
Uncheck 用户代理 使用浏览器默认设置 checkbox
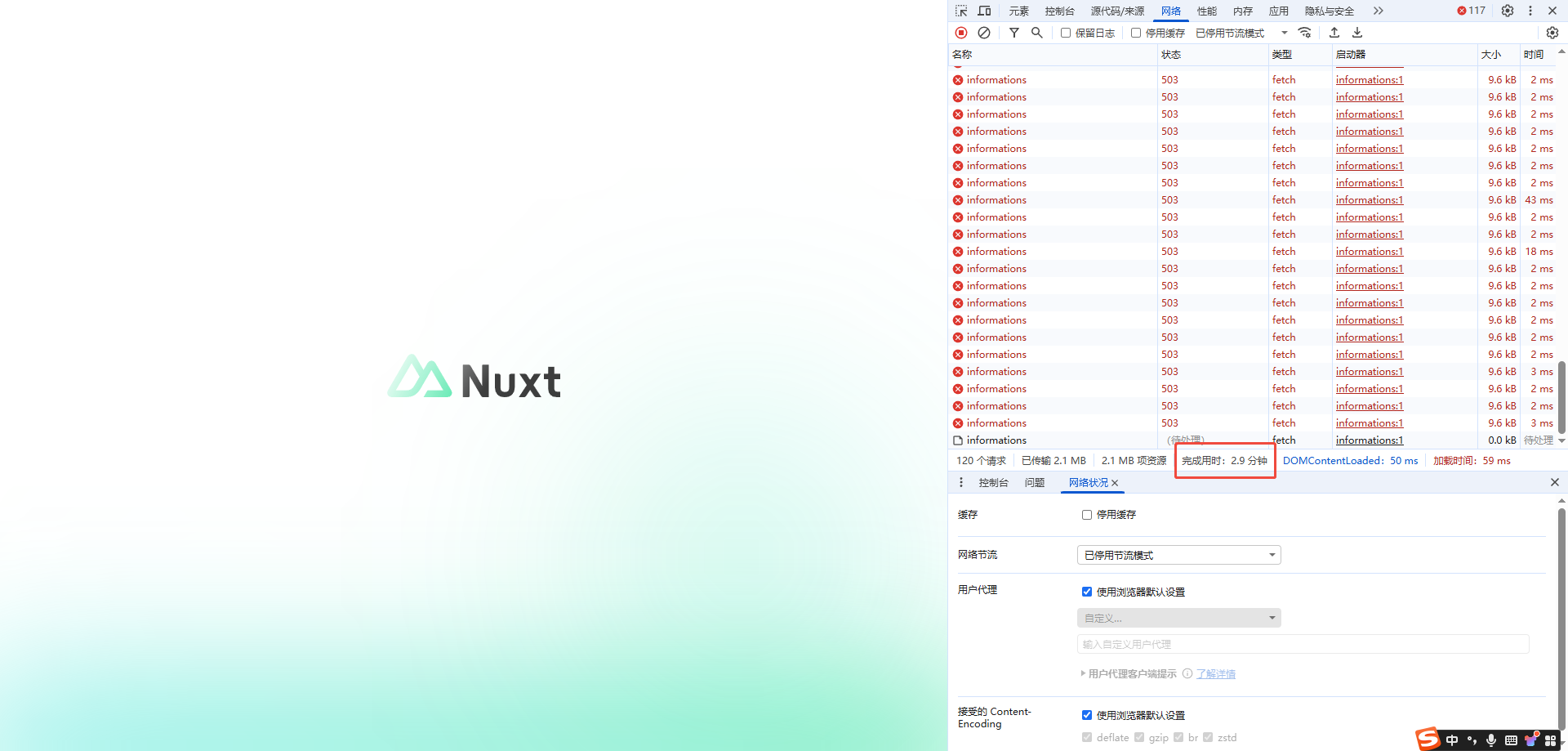click(1087, 592)
